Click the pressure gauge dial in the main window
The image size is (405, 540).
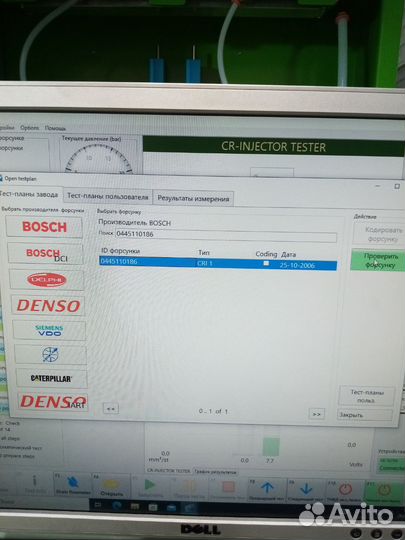tap(98, 158)
